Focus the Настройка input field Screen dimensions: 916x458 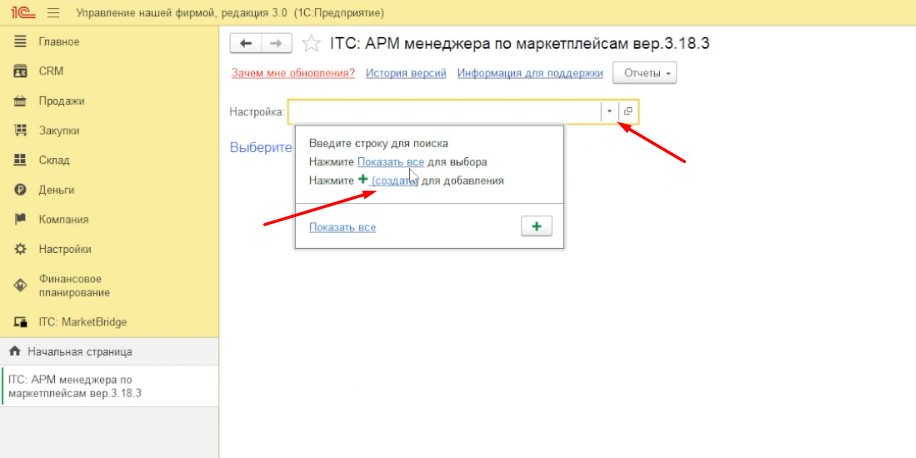pos(444,111)
